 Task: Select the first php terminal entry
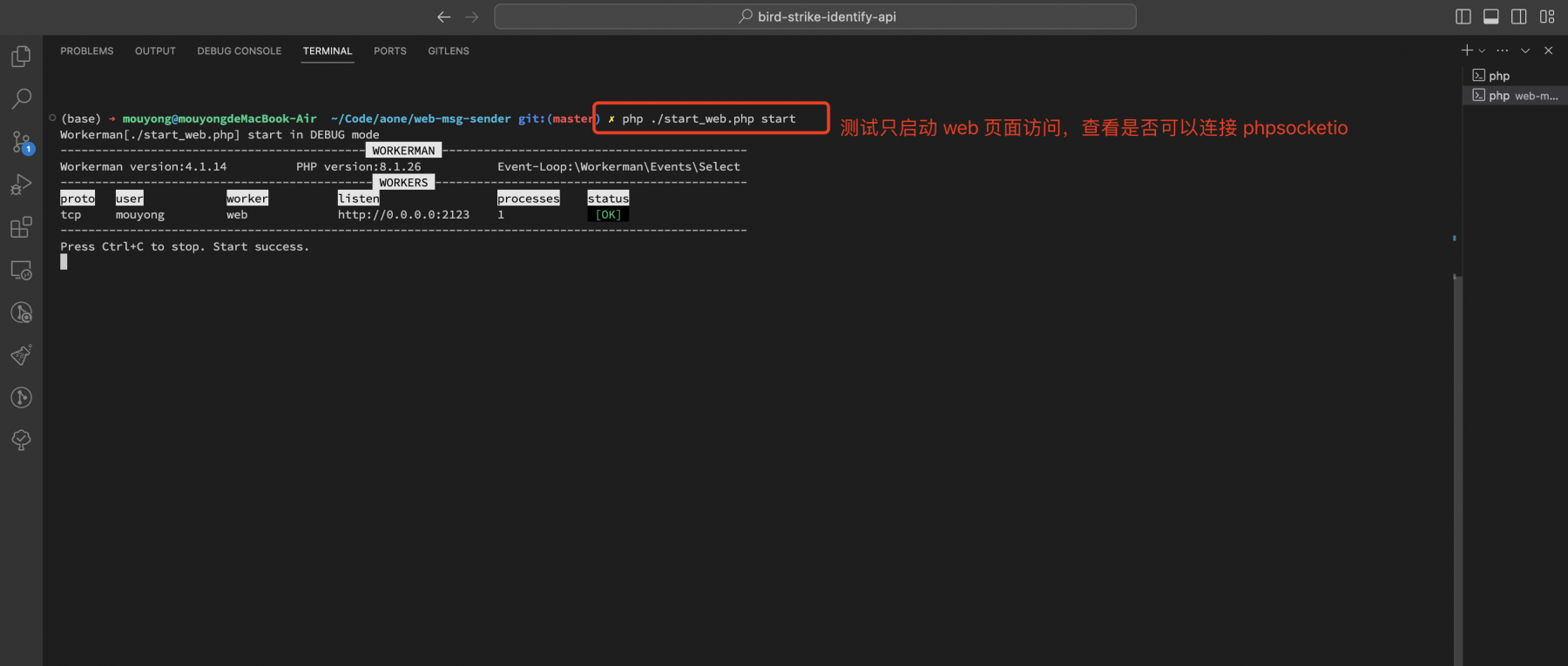click(x=1515, y=76)
